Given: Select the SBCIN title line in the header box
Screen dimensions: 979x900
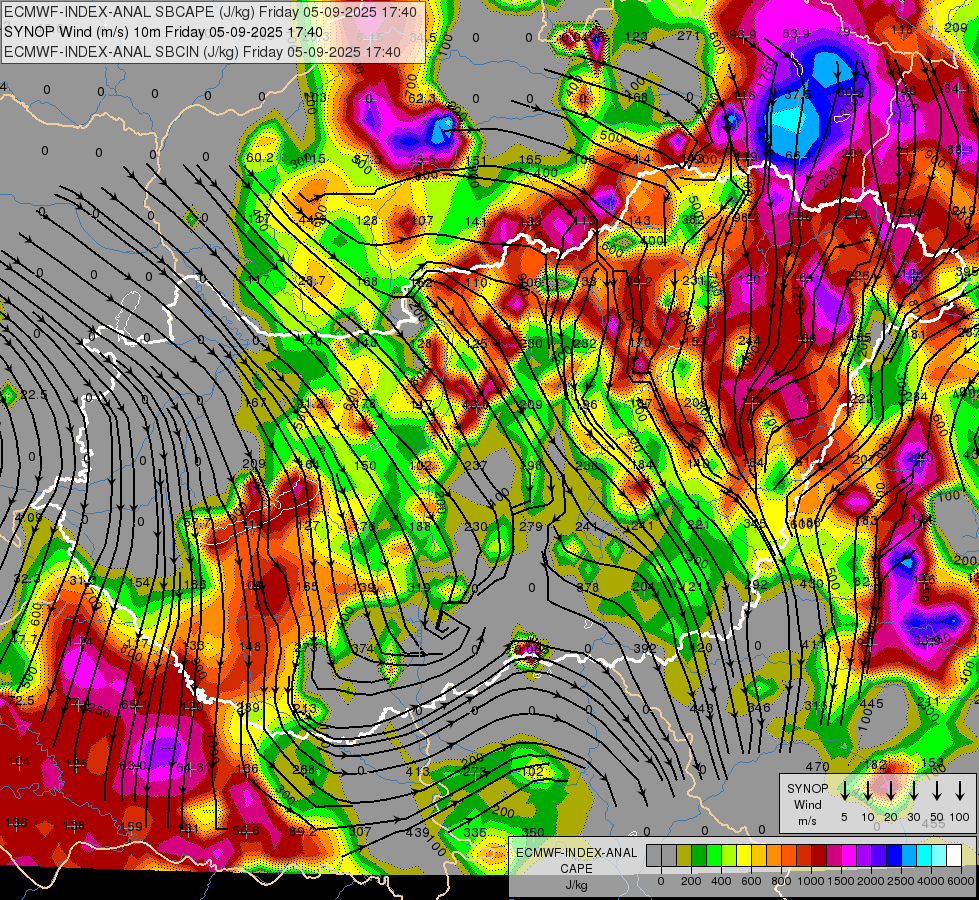Looking at the screenshot, I should tap(202, 52).
